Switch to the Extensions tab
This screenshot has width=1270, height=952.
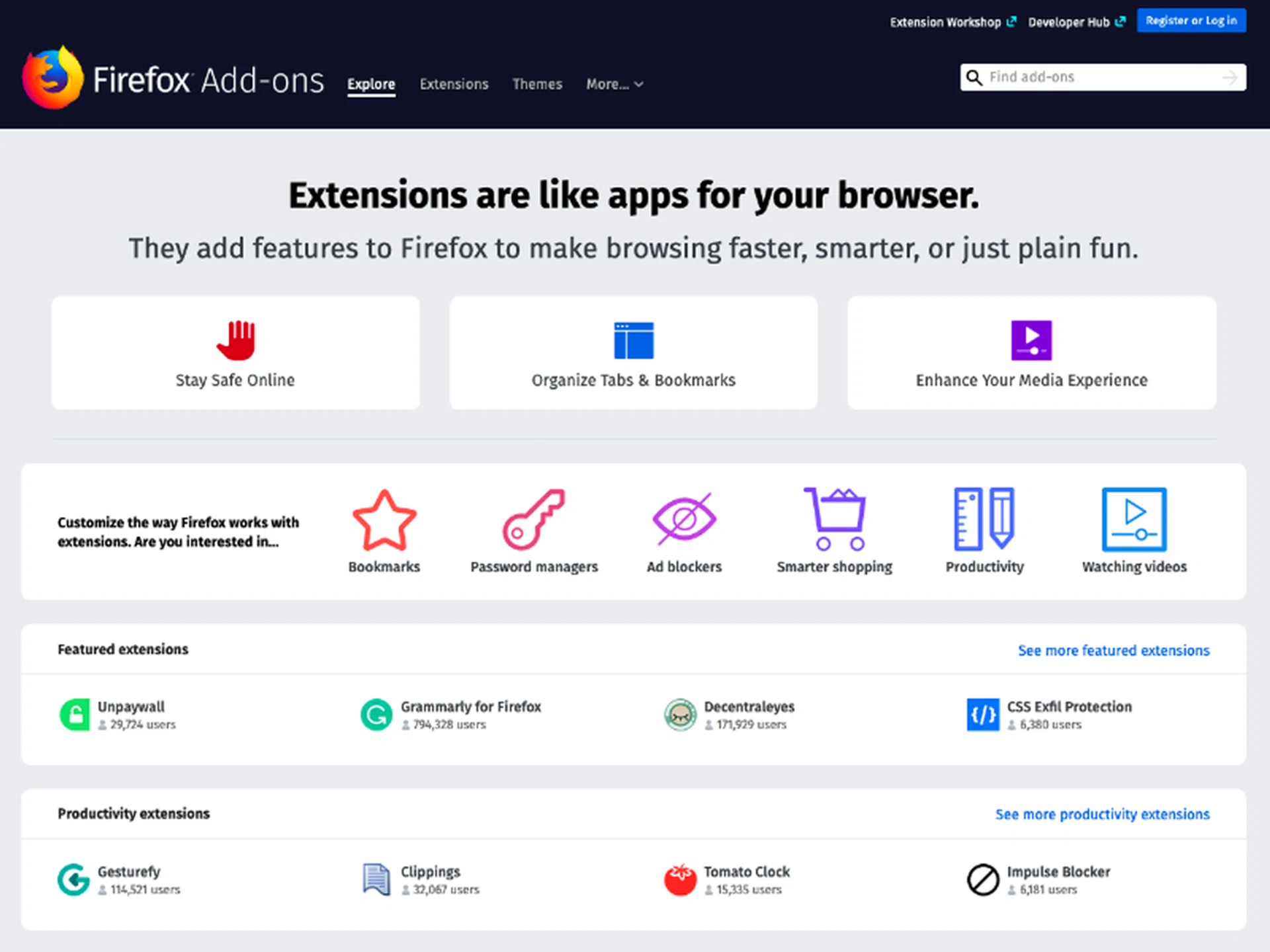(x=454, y=85)
